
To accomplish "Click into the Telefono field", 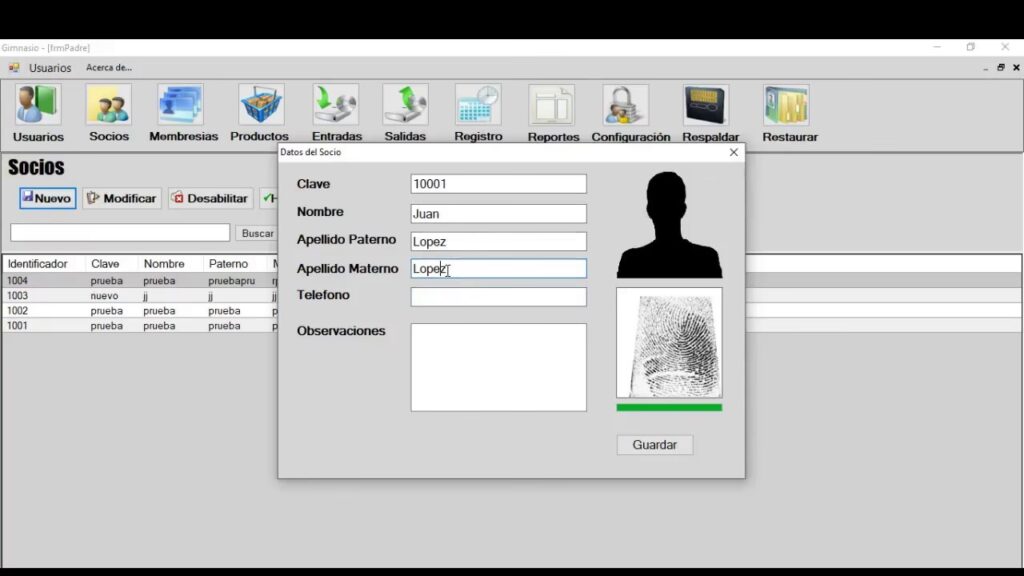I will point(498,297).
